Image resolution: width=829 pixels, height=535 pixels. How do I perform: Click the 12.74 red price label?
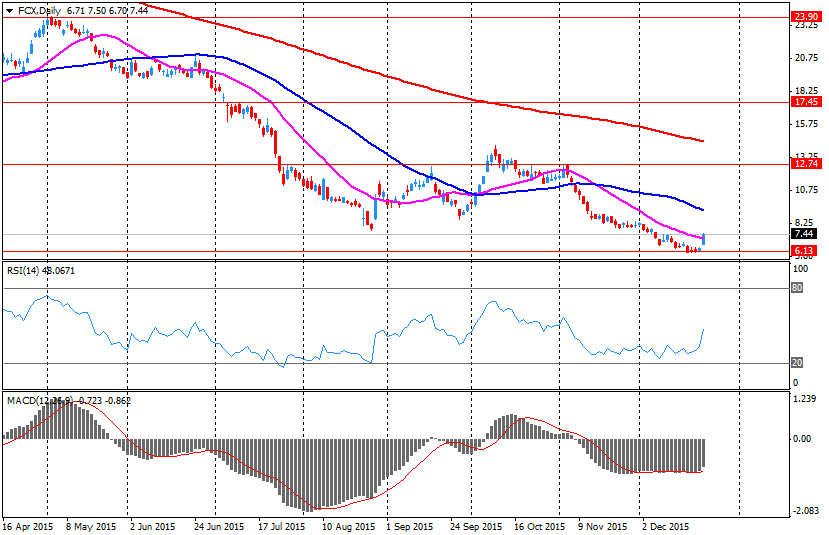pyautogui.click(x=806, y=164)
